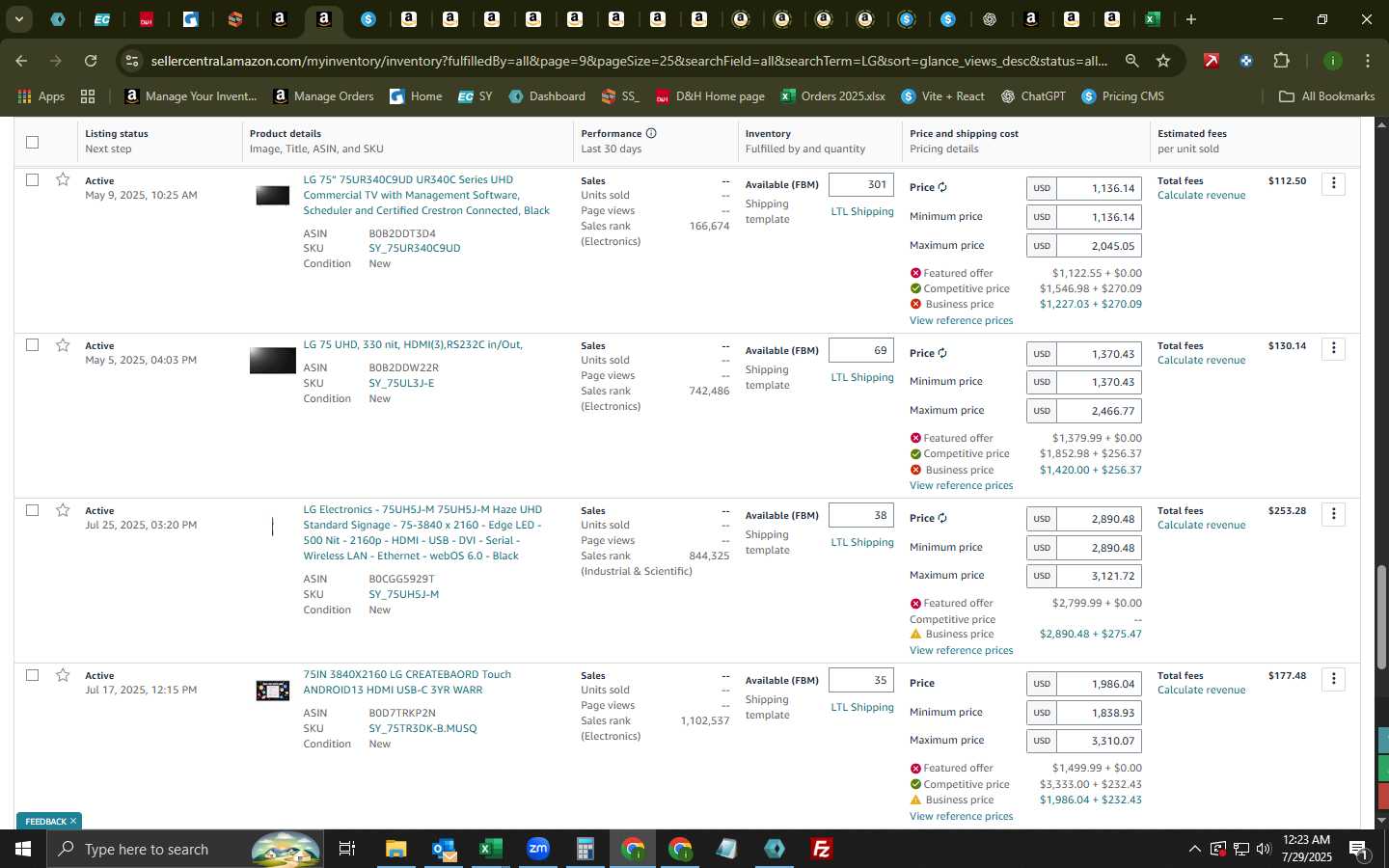Open the Manage Orders bookmark
Viewport: 1389px width, 868px height.
[x=323, y=96]
